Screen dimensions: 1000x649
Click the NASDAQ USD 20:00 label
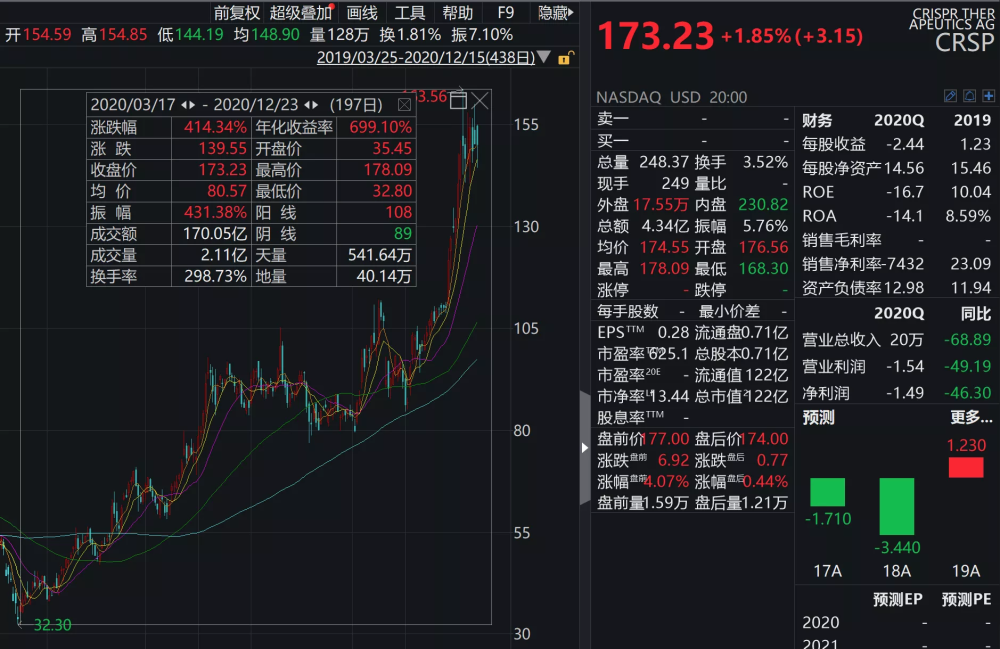point(671,97)
